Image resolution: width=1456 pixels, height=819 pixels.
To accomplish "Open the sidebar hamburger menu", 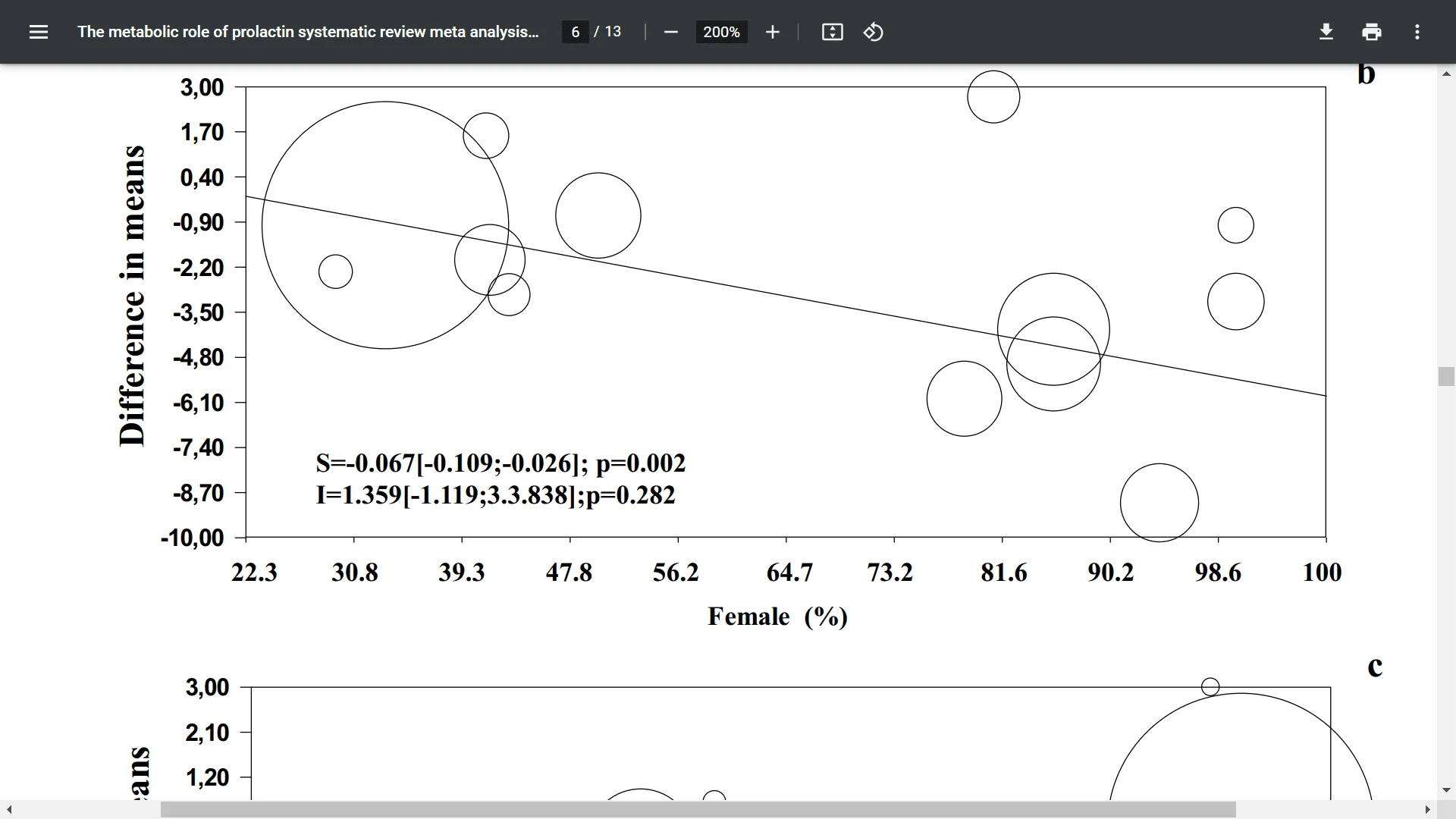I will pos(39,32).
